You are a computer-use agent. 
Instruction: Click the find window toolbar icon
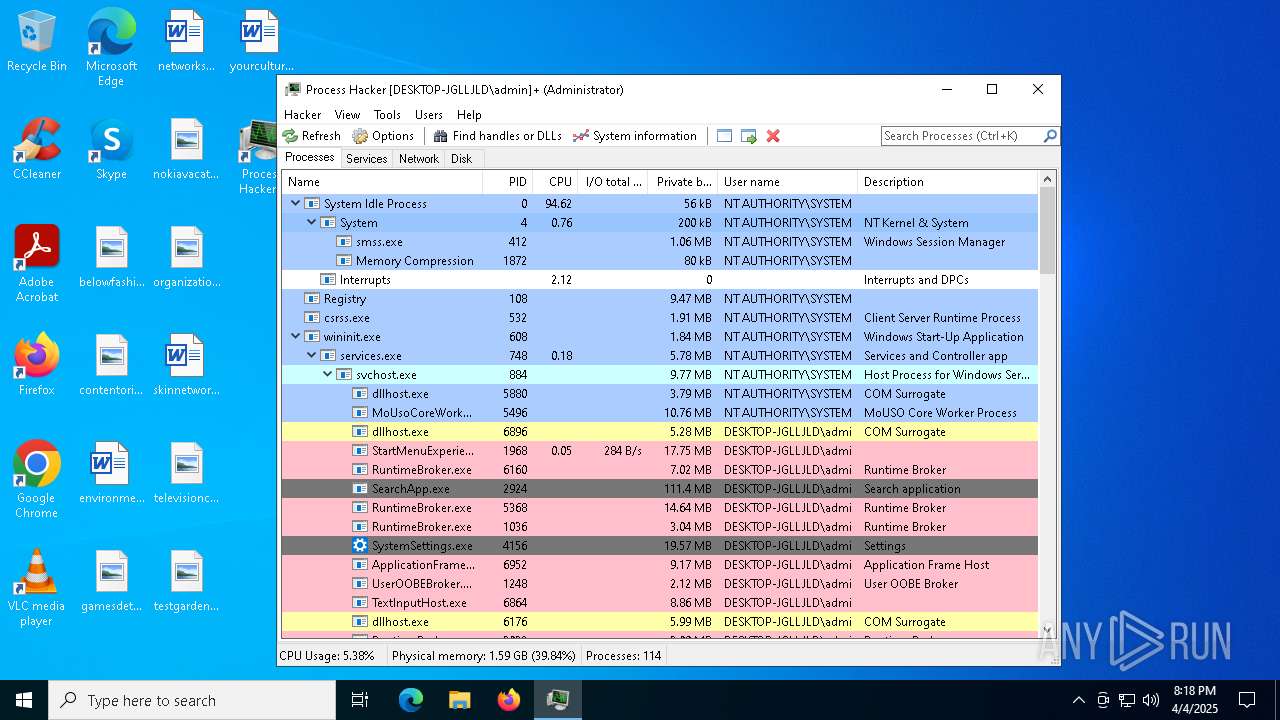pos(724,136)
